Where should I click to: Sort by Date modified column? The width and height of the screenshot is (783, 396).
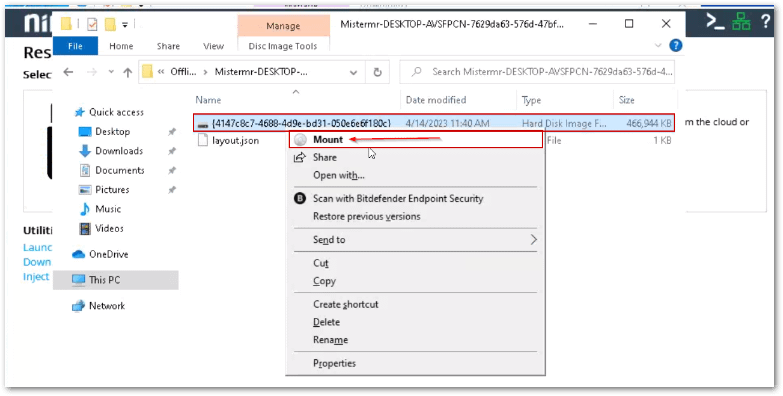coord(436,100)
